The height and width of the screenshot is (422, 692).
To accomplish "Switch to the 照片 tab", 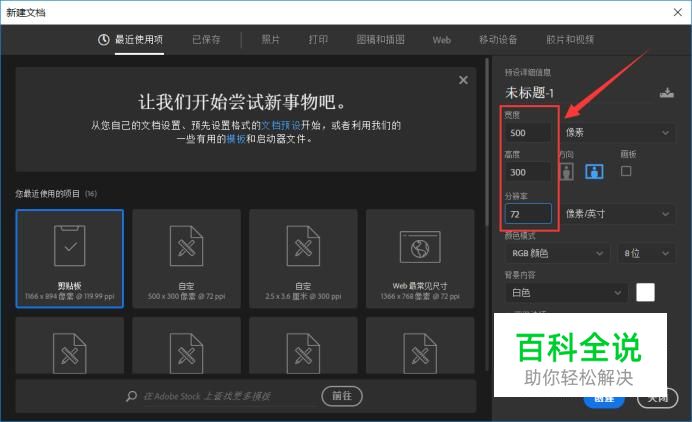I will coord(271,40).
